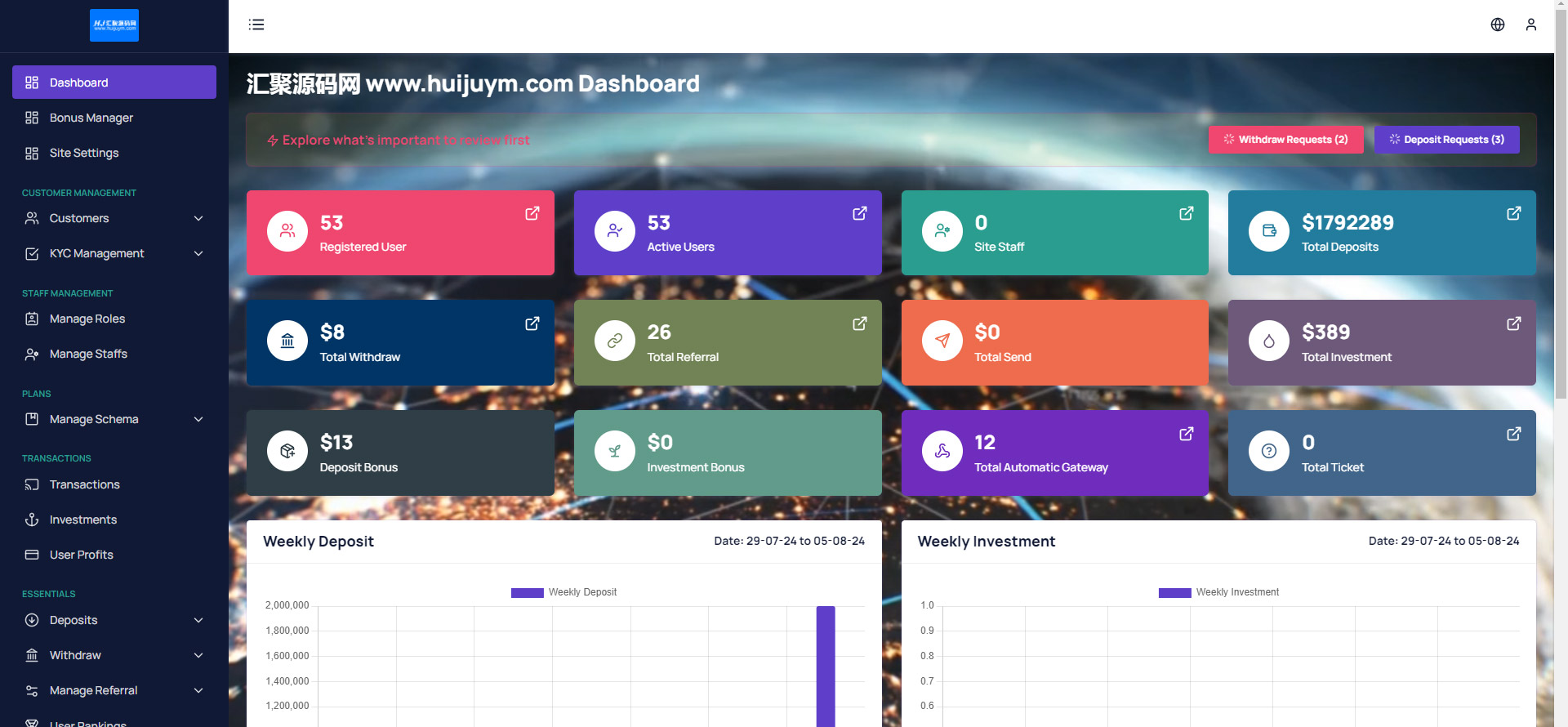Expand the KYC Management chevron
The image size is (1568, 727).
tap(198, 253)
